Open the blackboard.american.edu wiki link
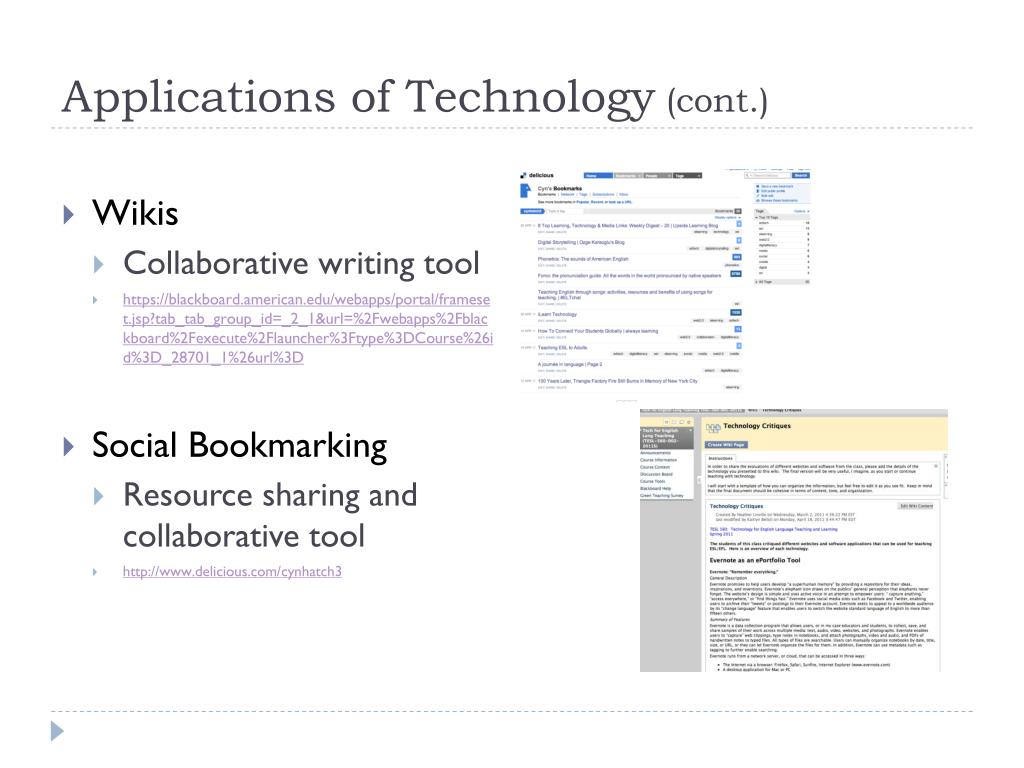This screenshot has height=768, width=1024. [308, 328]
